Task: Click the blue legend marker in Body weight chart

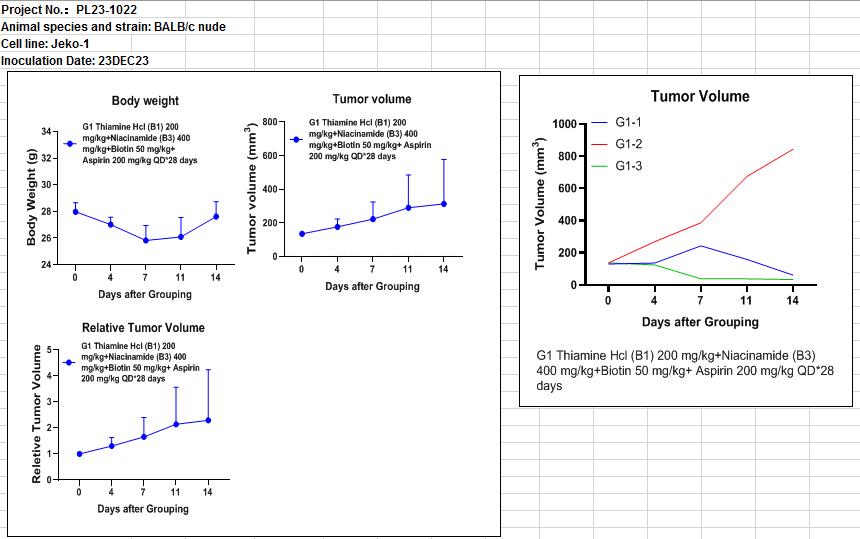Action: [70, 144]
